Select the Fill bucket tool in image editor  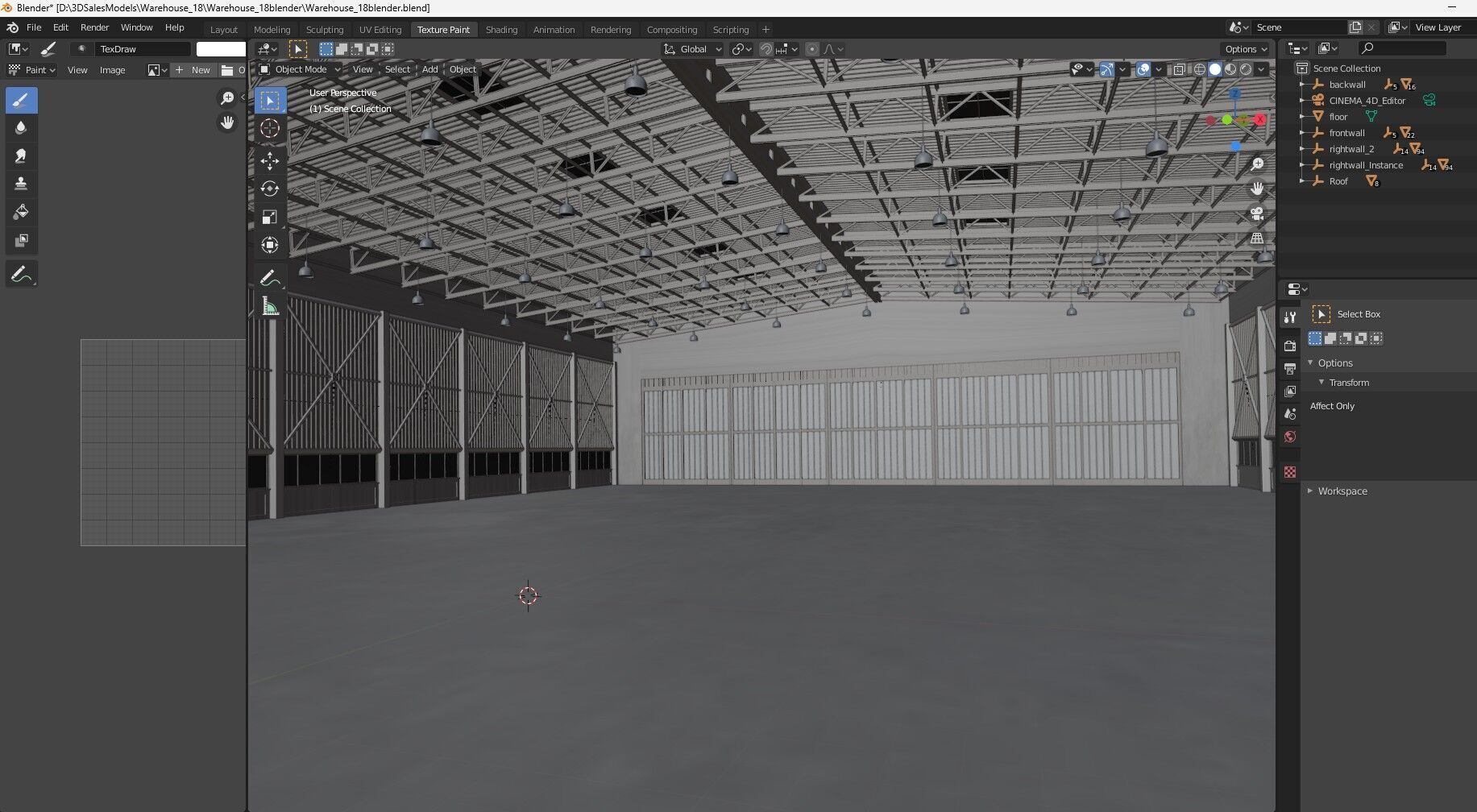pyautogui.click(x=21, y=213)
